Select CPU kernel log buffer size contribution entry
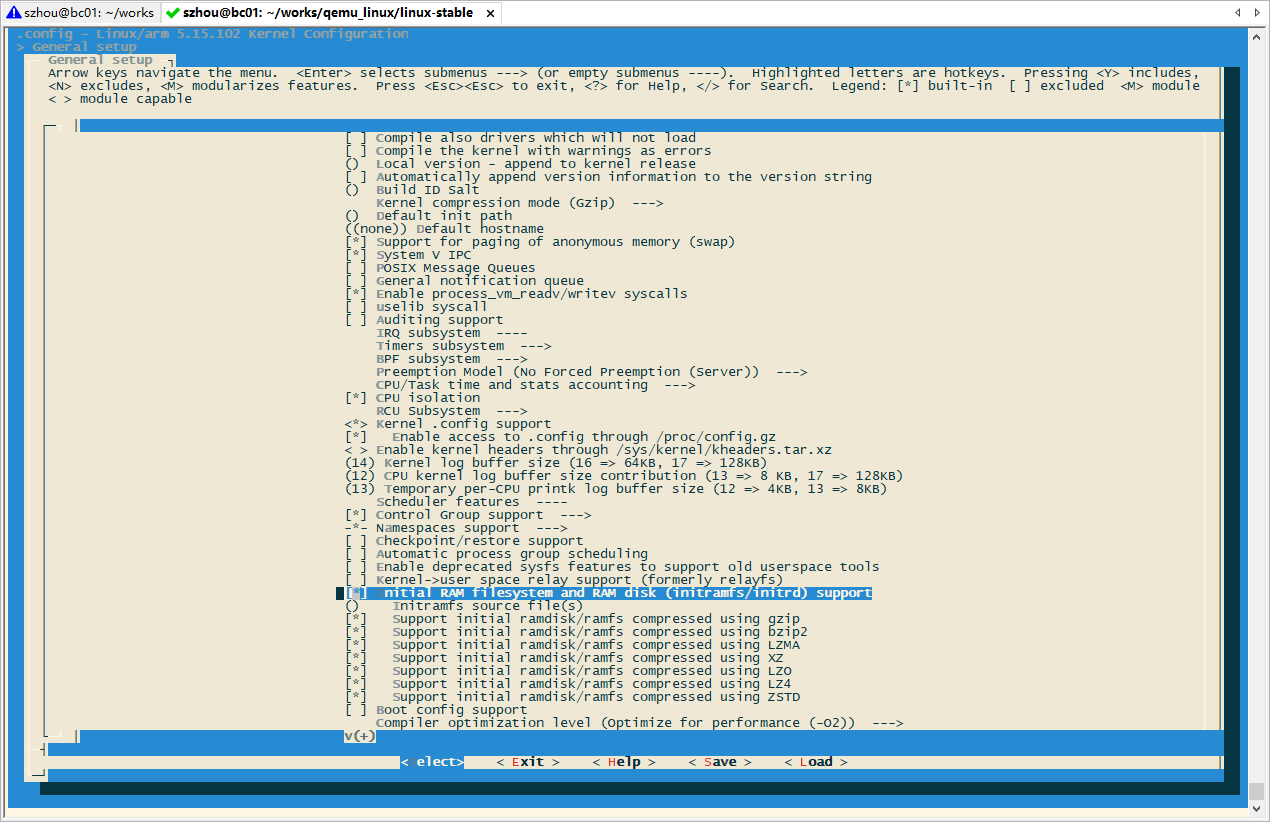 coord(624,476)
